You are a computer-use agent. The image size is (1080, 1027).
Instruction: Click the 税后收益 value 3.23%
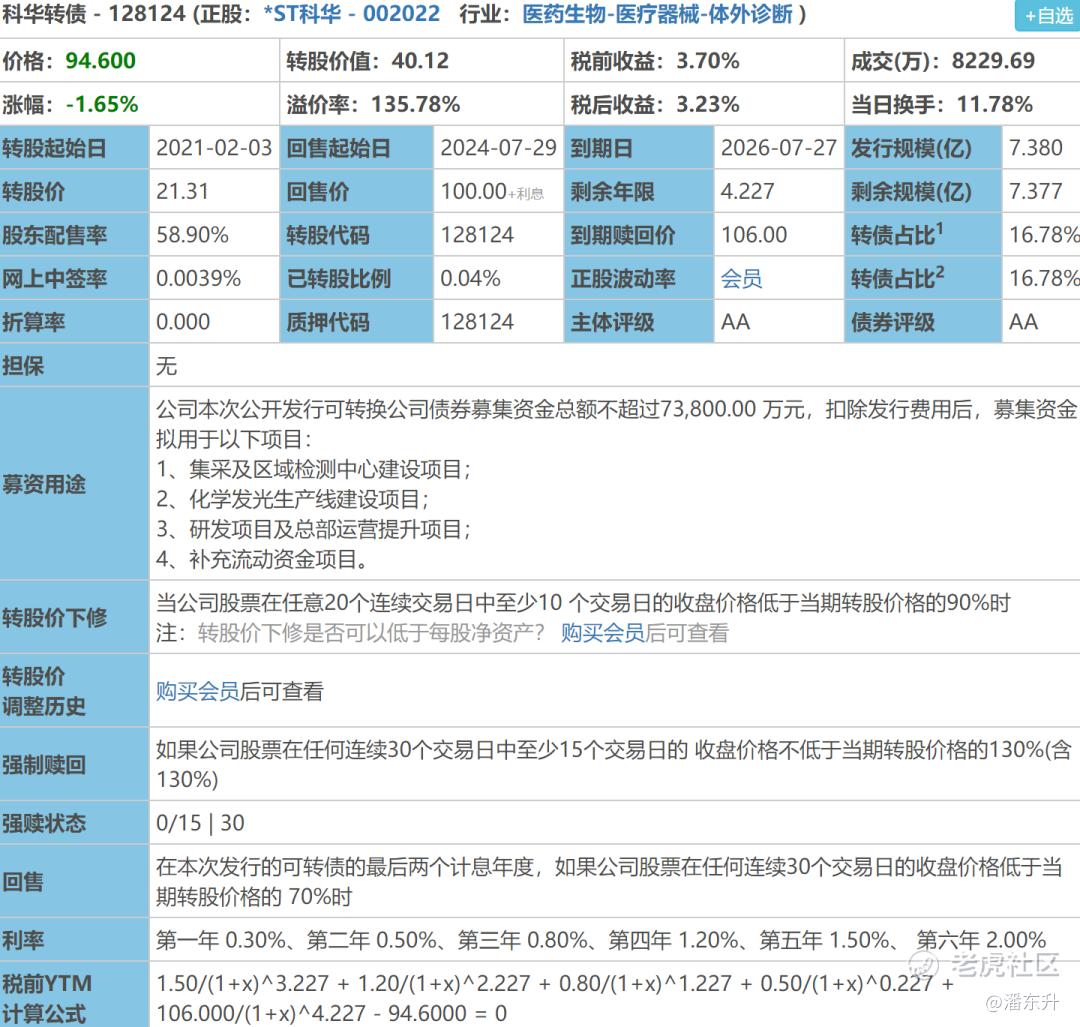click(x=707, y=104)
